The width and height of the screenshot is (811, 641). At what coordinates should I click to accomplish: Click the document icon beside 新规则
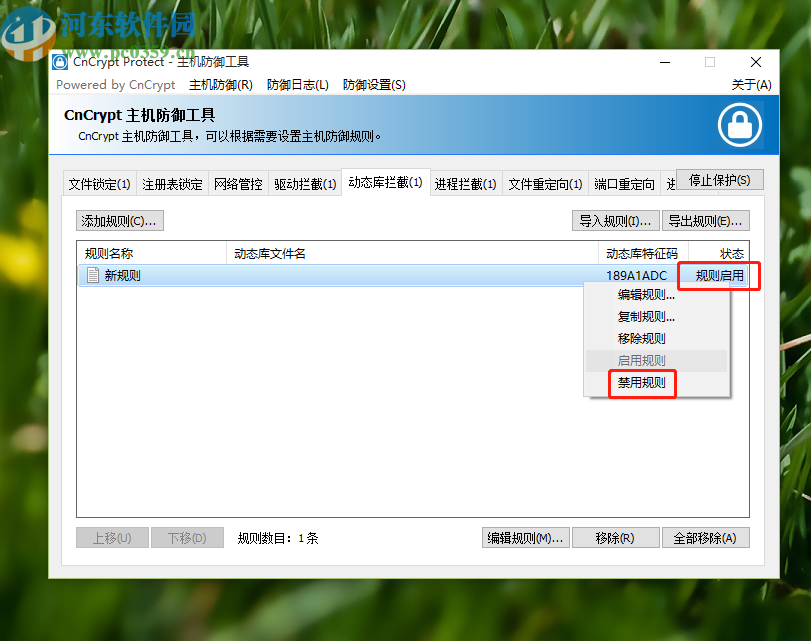(93, 275)
